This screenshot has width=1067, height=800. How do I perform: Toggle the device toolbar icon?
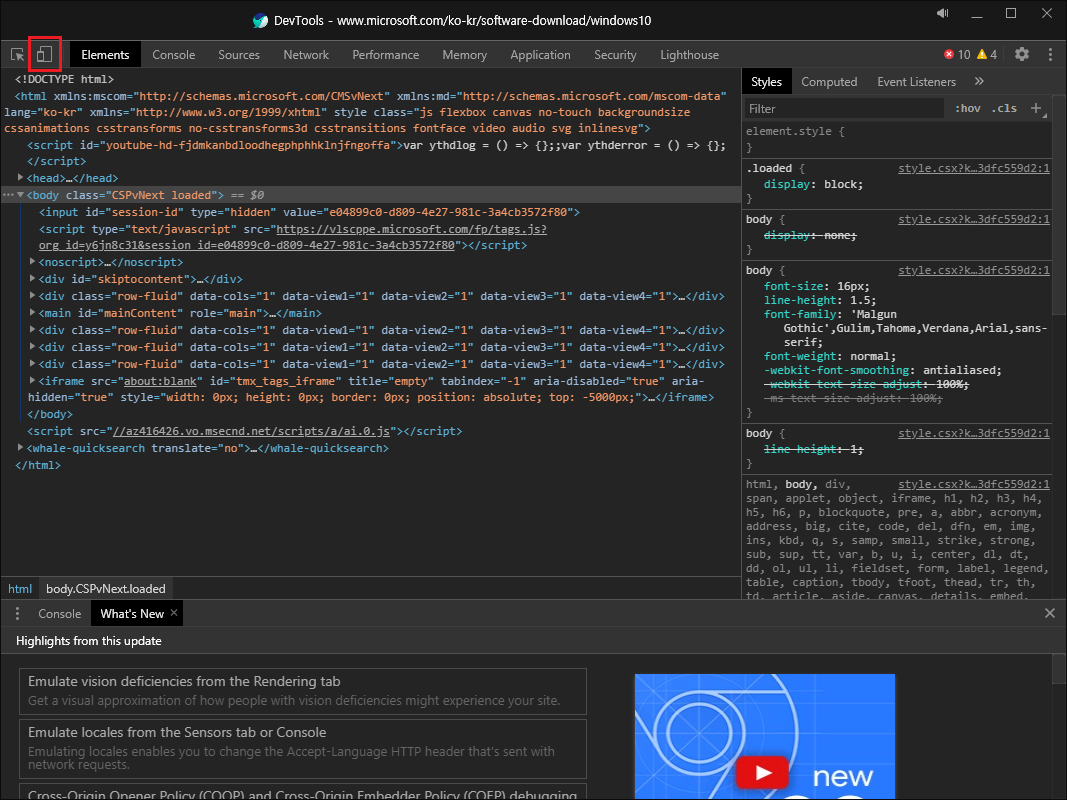[44, 54]
